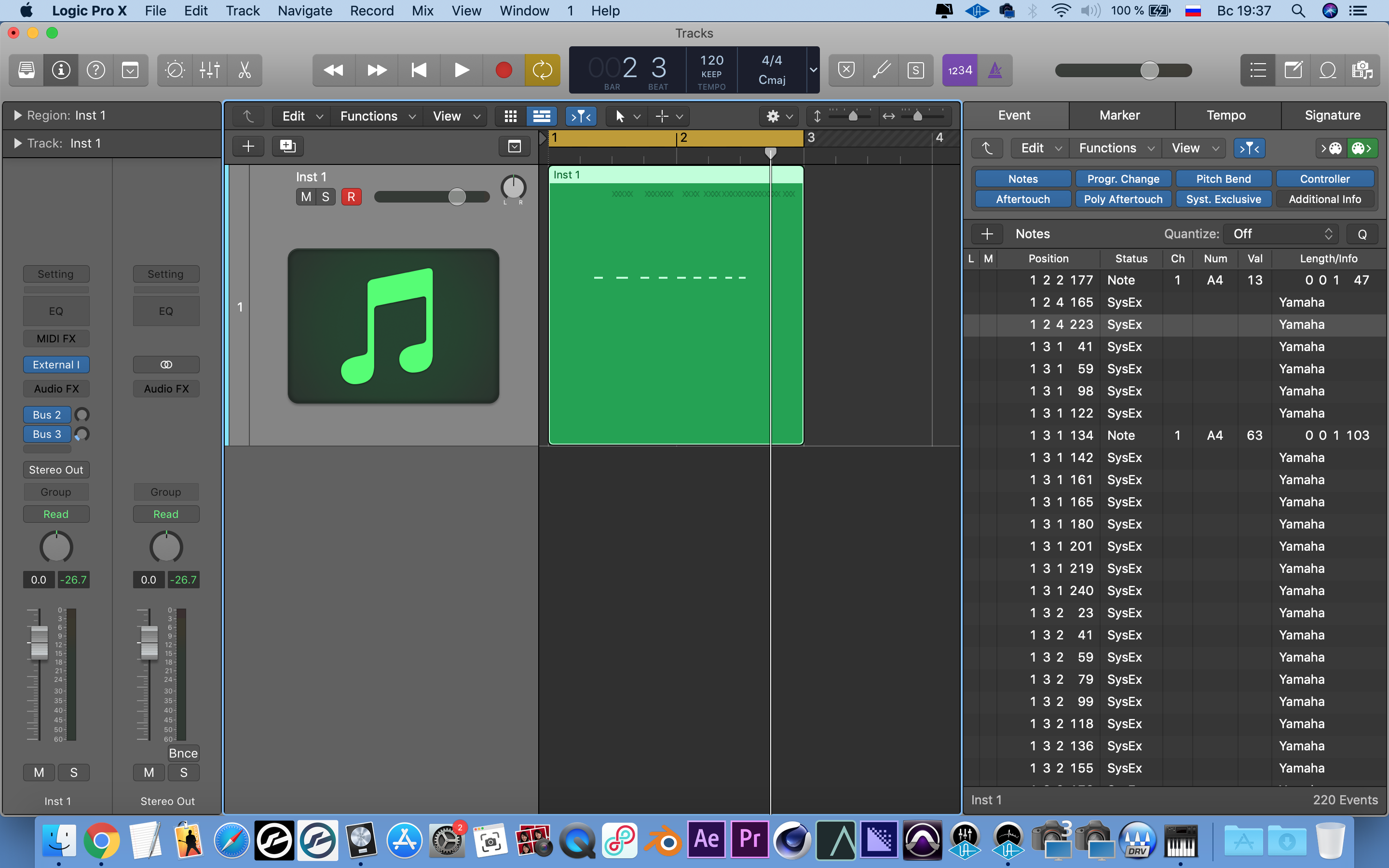Open the Library panel icon
1389x868 pixels.
coord(27,70)
